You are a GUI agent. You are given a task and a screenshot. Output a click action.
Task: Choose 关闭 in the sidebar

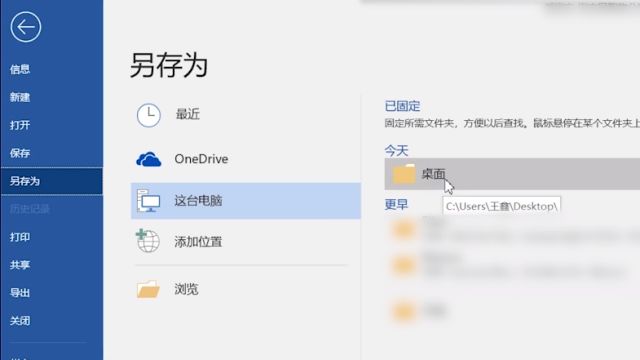tap(20, 321)
